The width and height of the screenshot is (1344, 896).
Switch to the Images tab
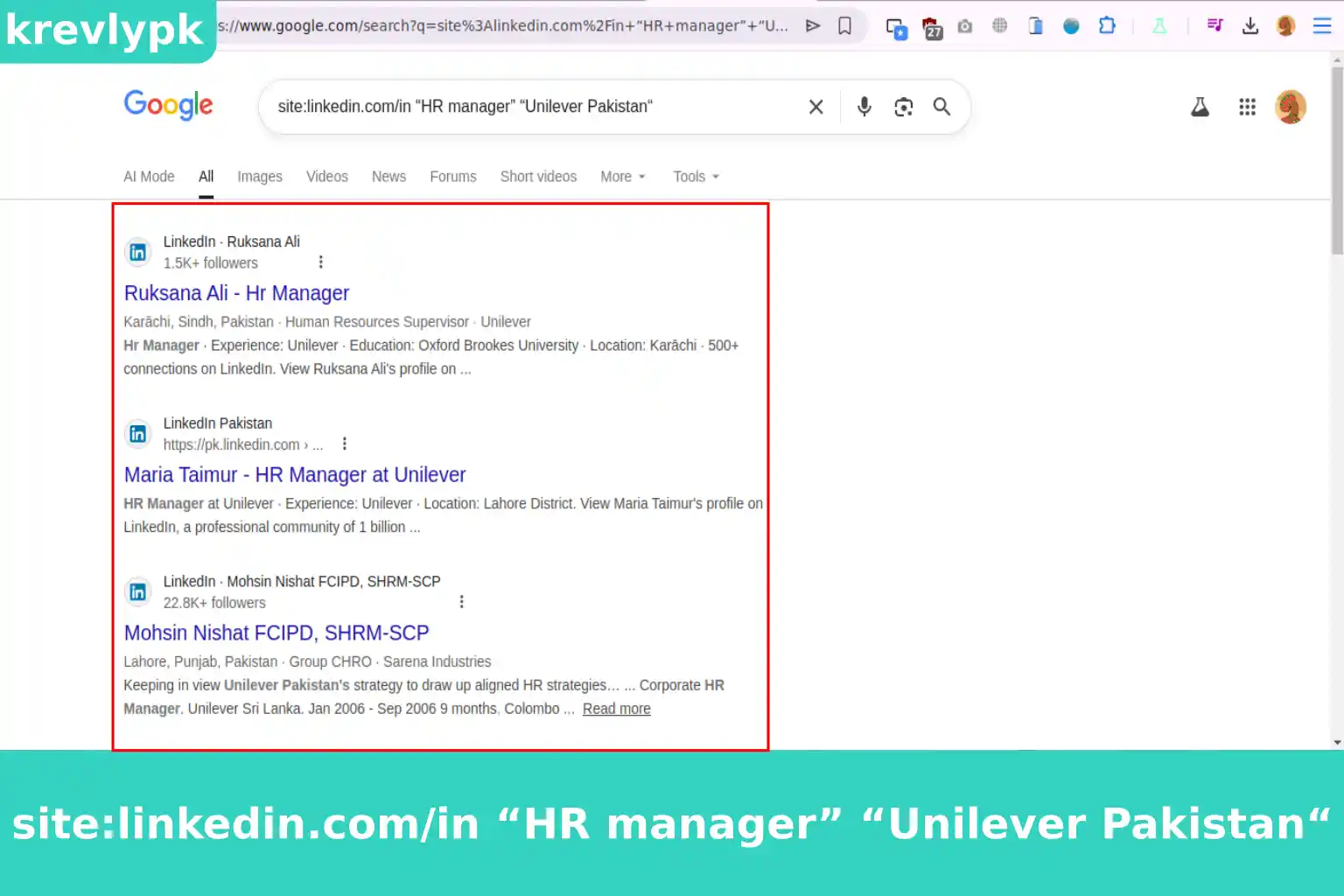point(260,177)
